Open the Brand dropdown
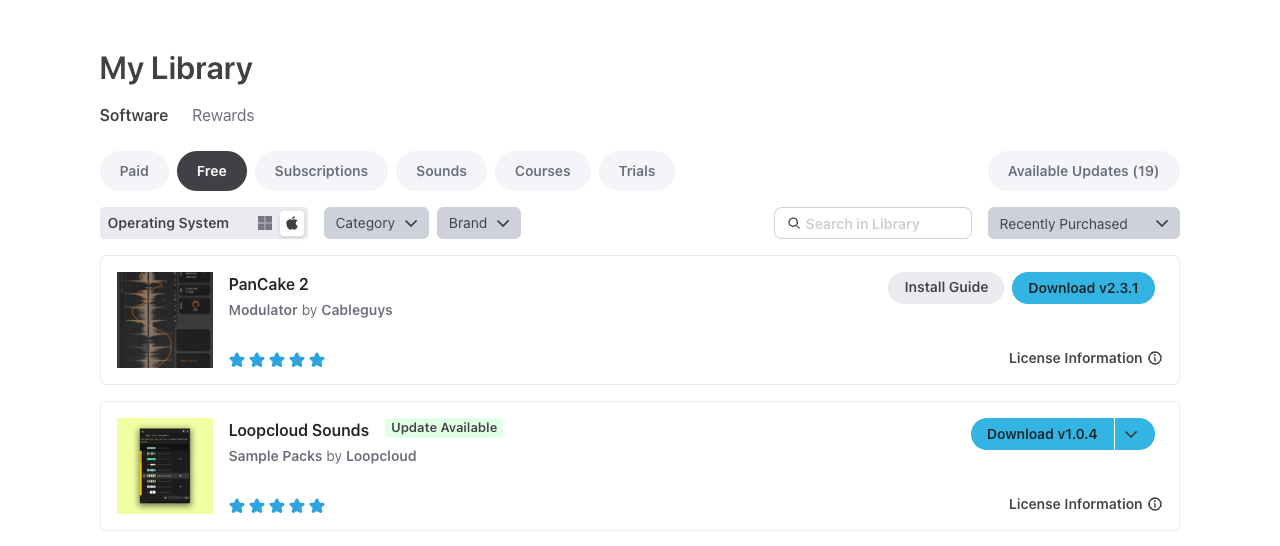 pyautogui.click(x=478, y=223)
